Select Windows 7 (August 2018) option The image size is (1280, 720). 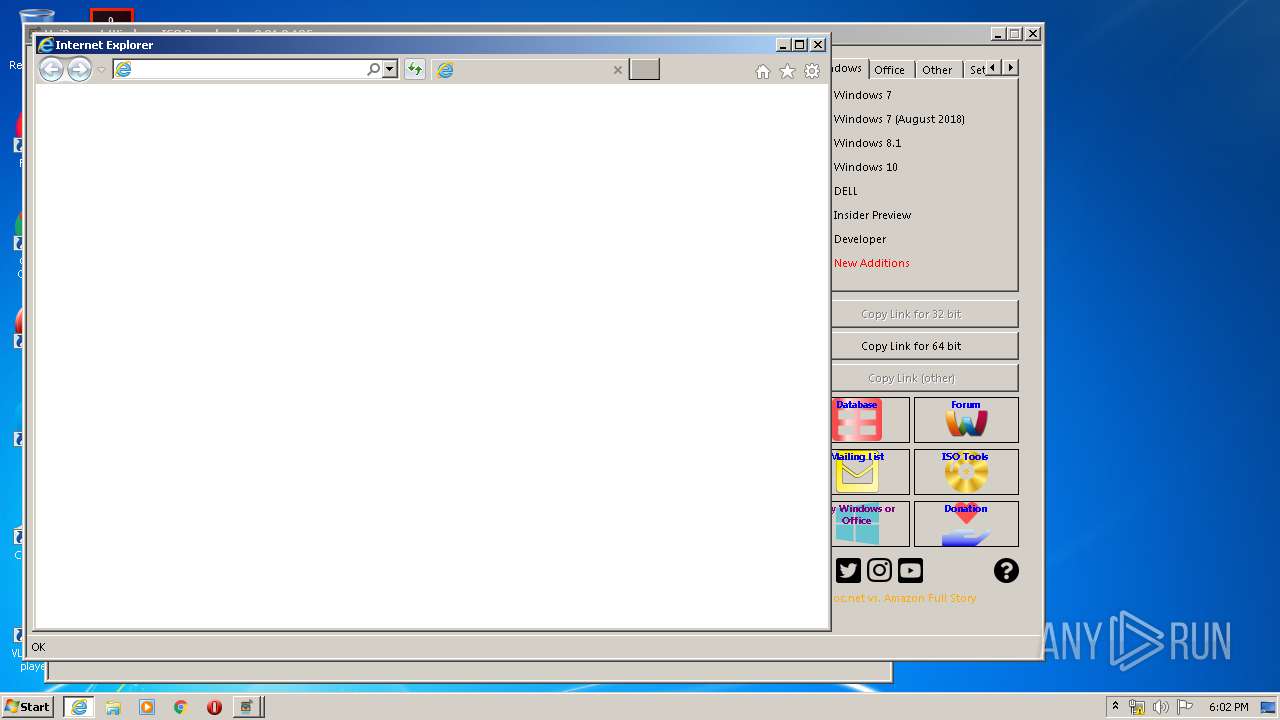[x=899, y=119]
